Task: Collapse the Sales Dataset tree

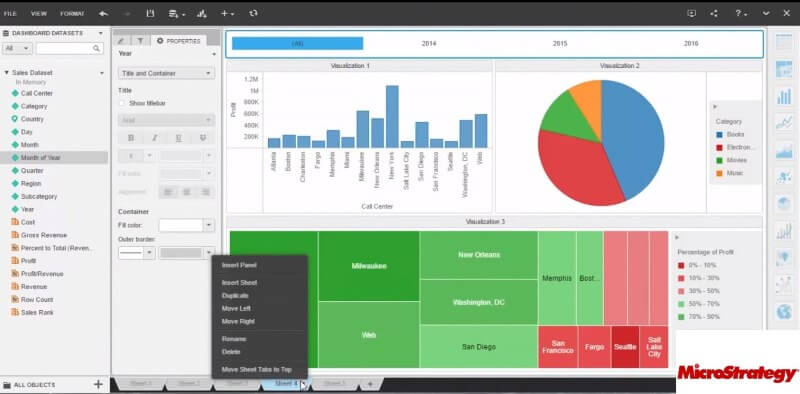Action: (7, 73)
